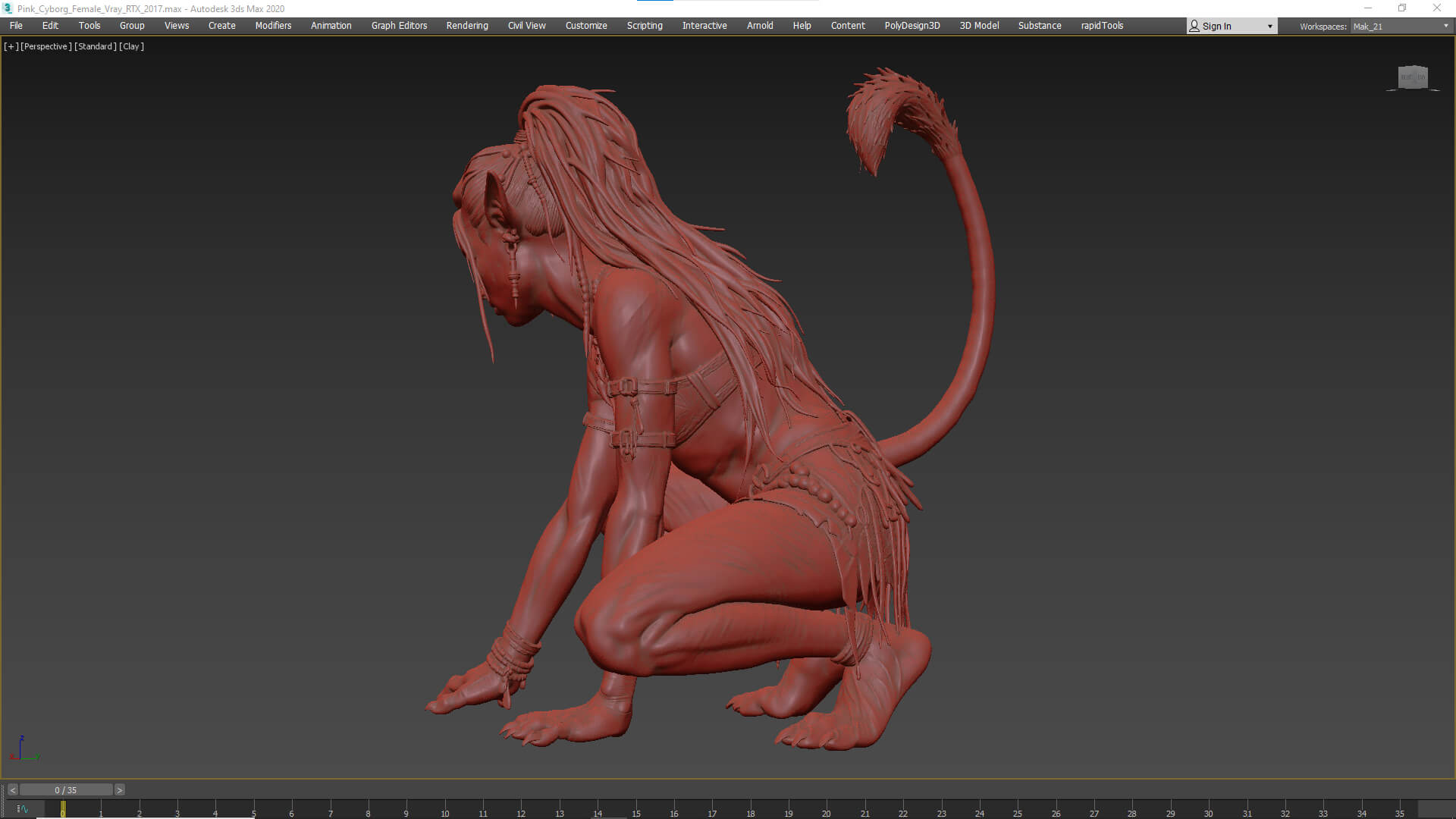
Task: Open the Standard shading label menu
Action: click(96, 46)
